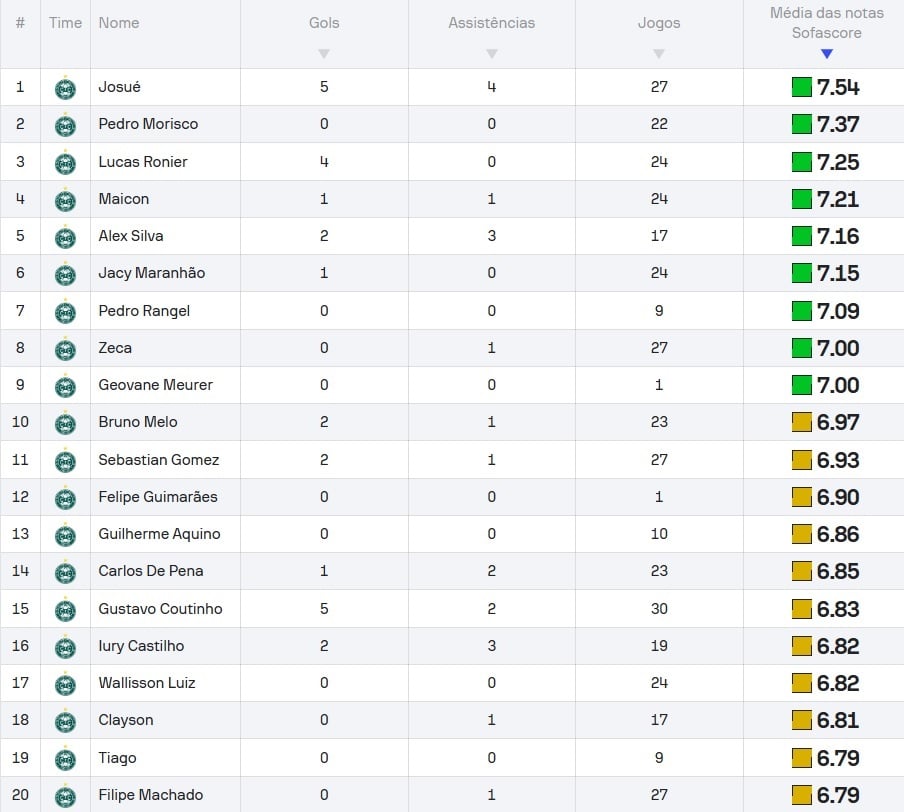Open the Gustavo Coutinho player link
Screen dimensions: 904x812
160,609
